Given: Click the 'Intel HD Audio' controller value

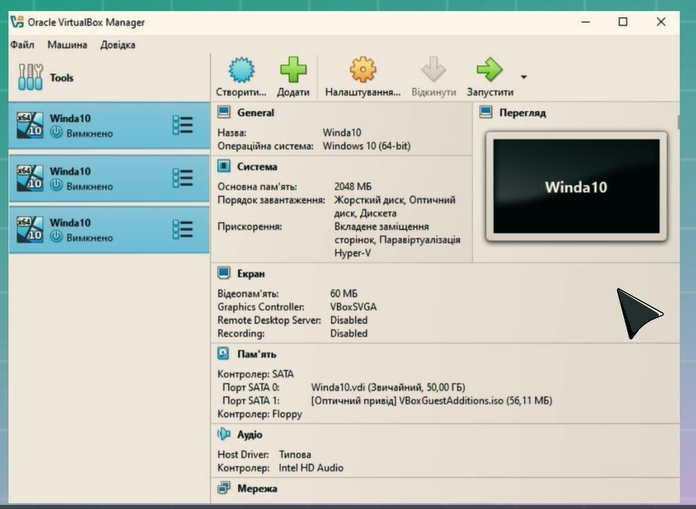Looking at the screenshot, I should (311, 468).
